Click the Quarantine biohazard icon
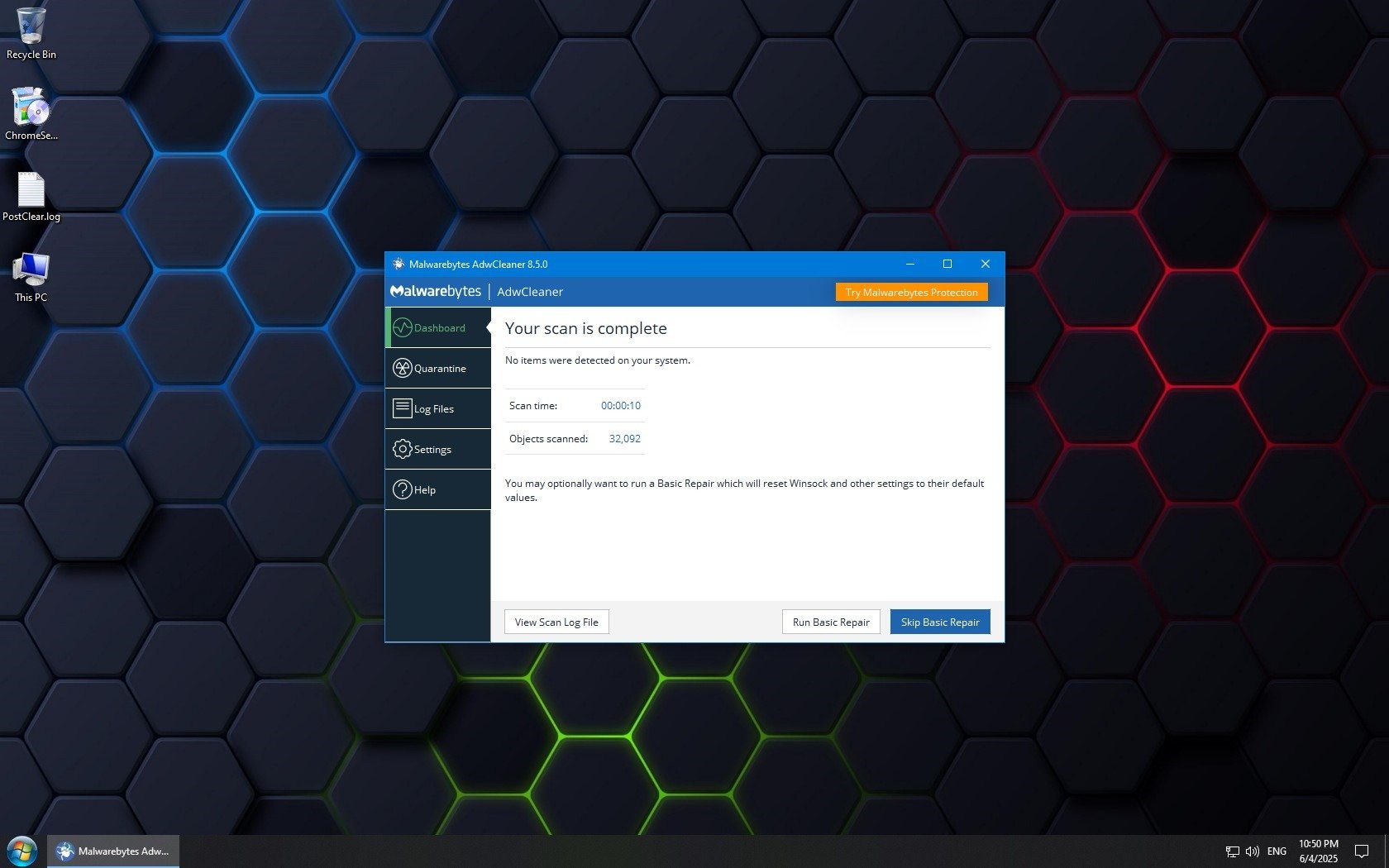The width and height of the screenshot is (1389, 868). click(x=402, y=368)
